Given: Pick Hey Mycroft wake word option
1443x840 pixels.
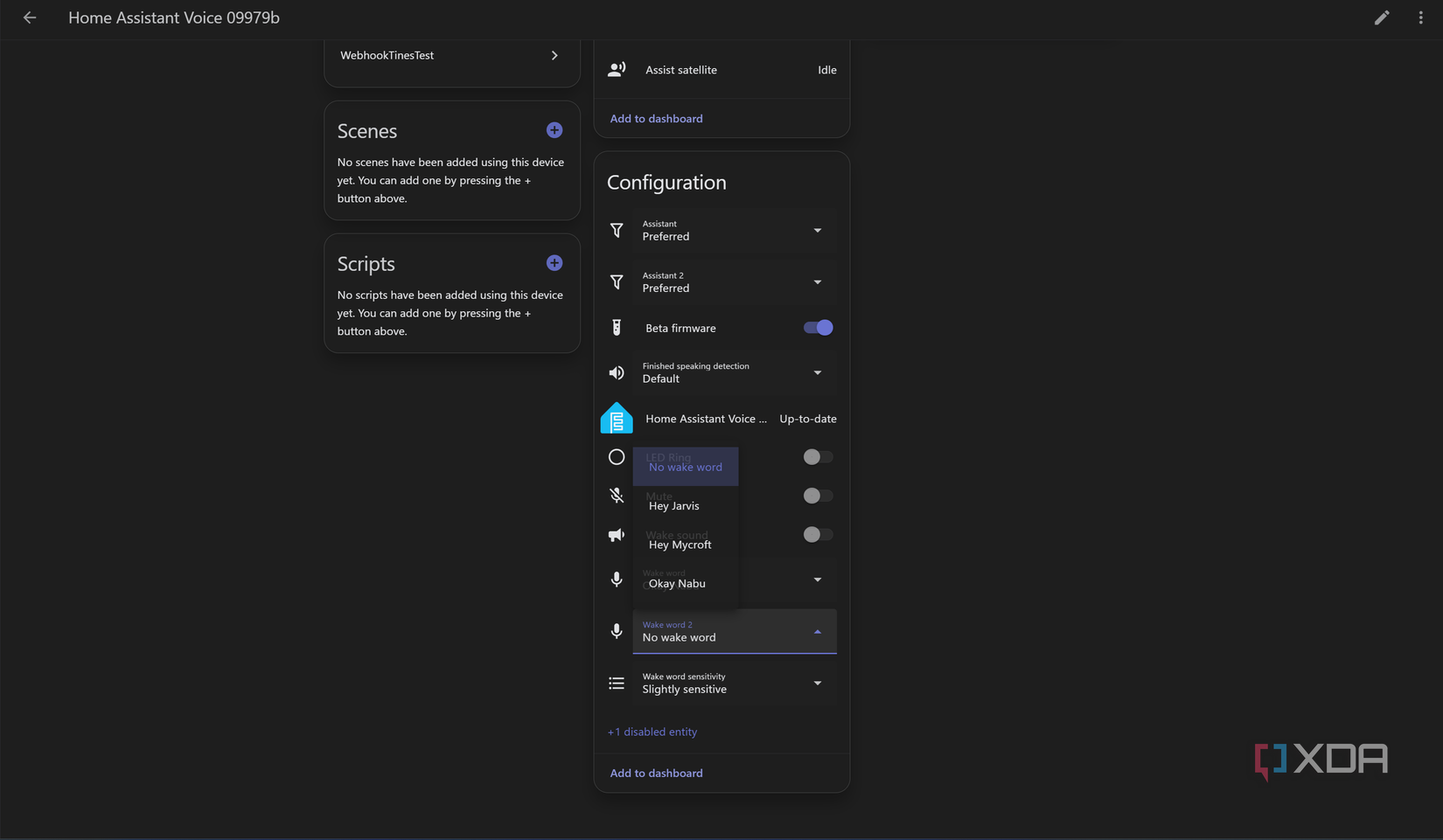Looking at the screenshot, I should [680, 545].
